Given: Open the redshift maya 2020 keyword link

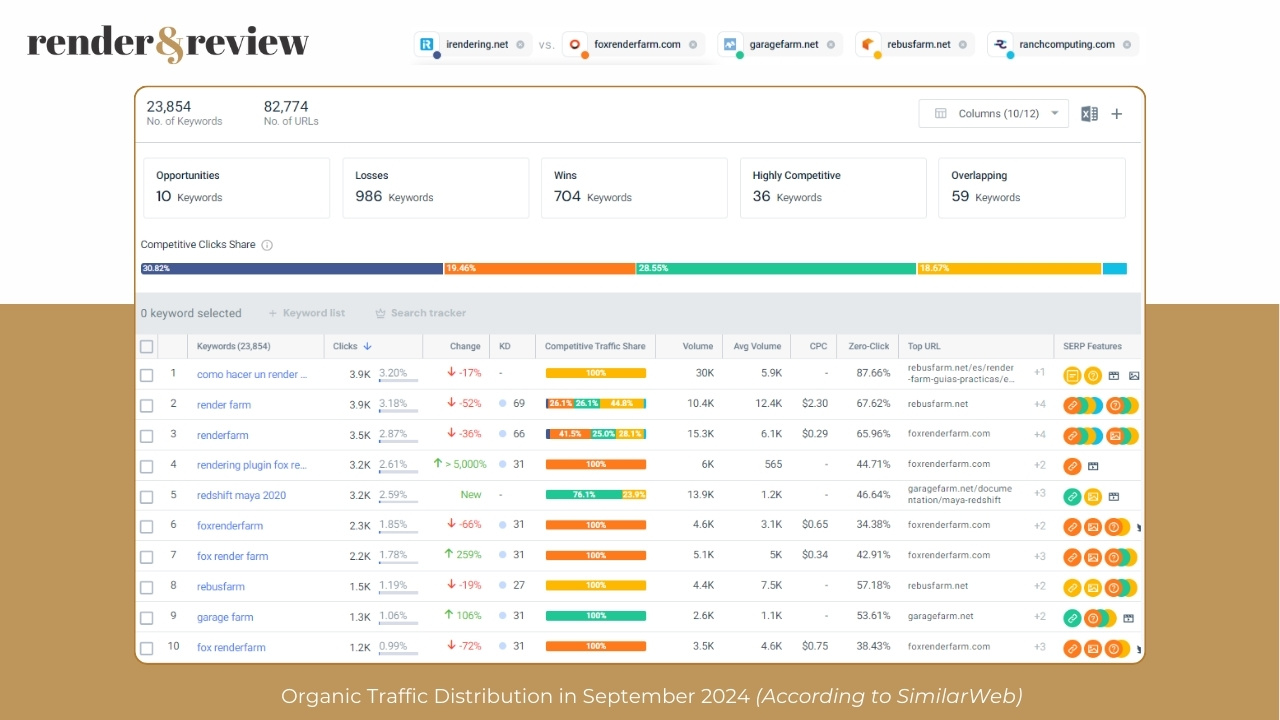Looking at the screenshot, I should coord(241,496).
